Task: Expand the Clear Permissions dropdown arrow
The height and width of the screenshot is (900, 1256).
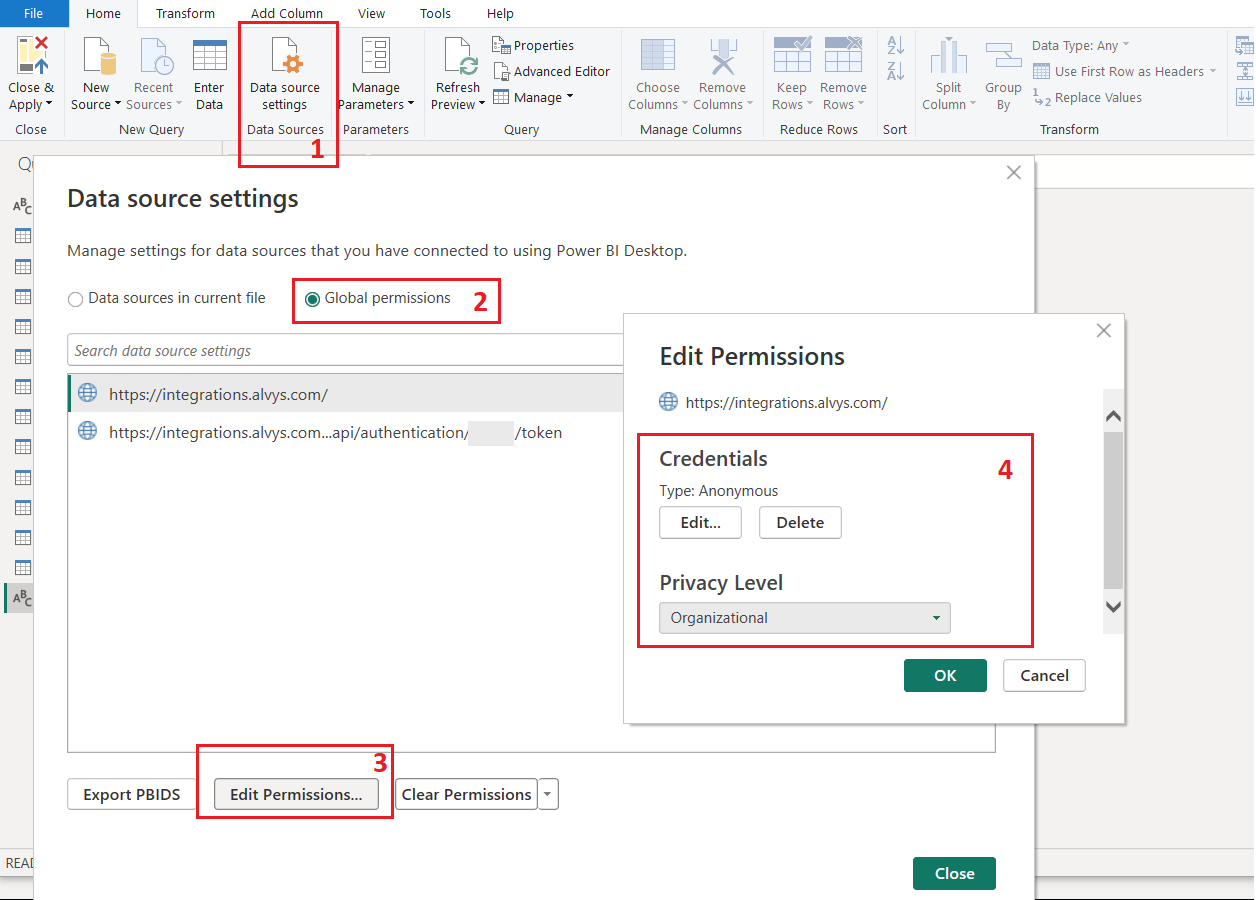Action: tap(548, 795)
